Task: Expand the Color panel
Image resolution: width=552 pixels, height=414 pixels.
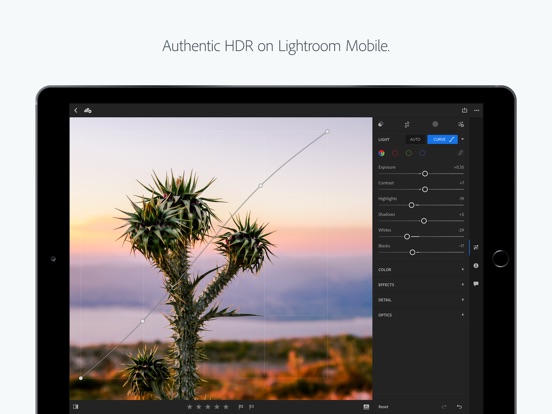Action: pos(421,269)
